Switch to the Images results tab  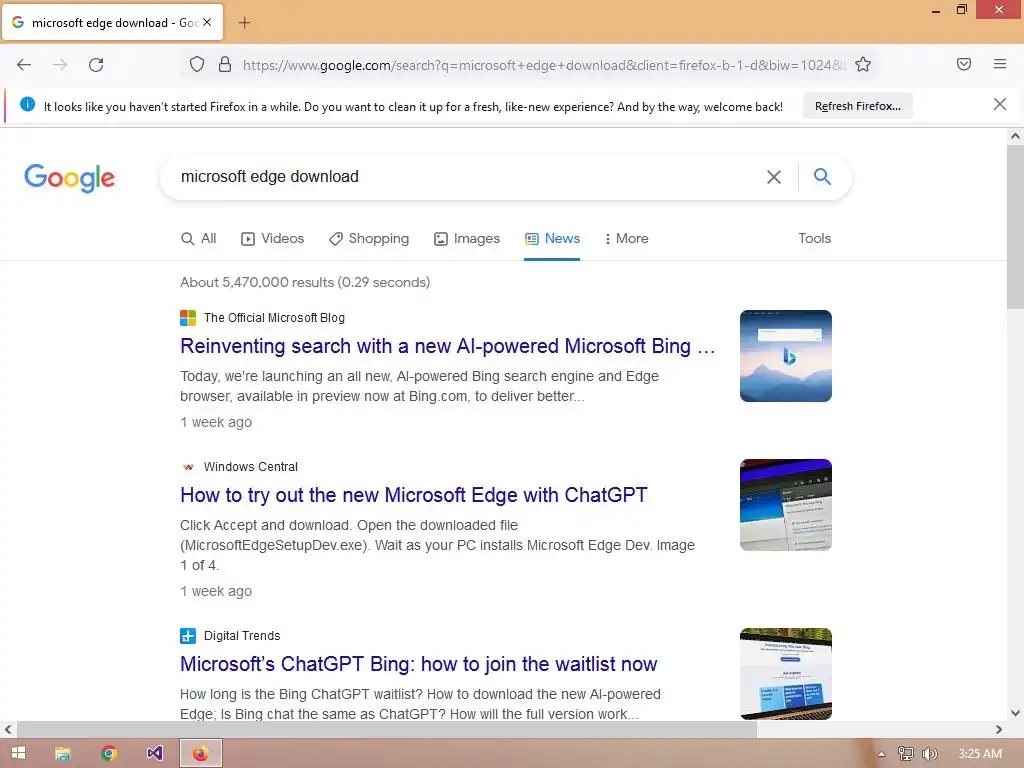(x=467, y=239)
